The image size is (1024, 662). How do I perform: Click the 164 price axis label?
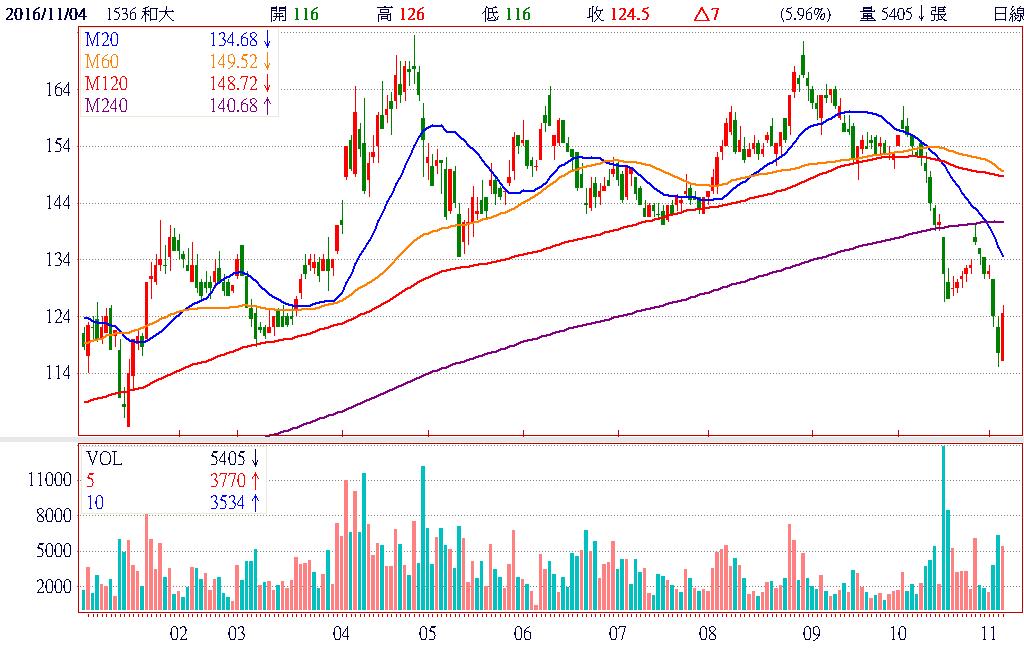[x=58, y=89]
